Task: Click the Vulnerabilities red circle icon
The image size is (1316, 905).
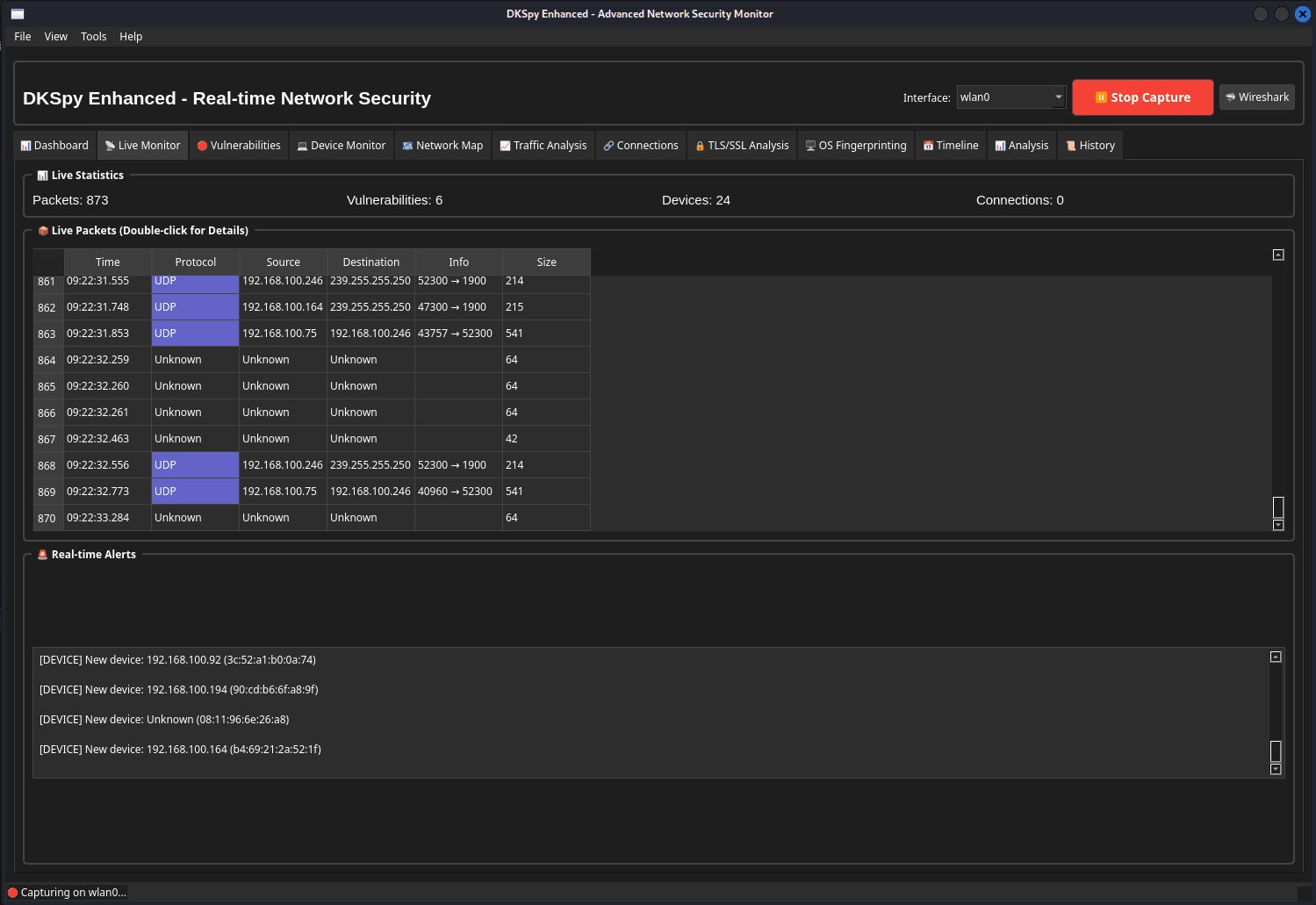Action: pos(202,146)
